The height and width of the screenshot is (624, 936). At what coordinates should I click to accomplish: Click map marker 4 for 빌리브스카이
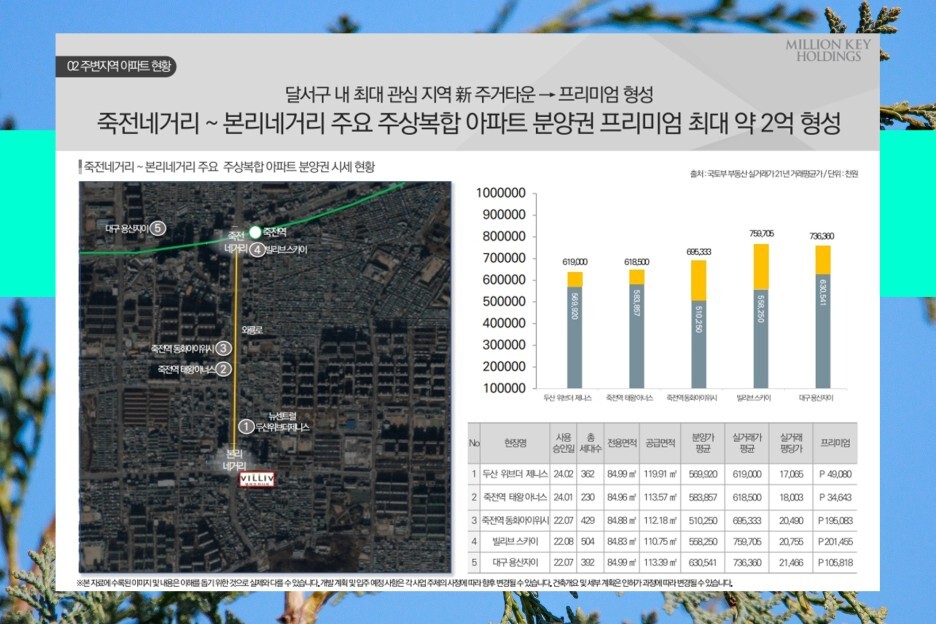[257, 250]
